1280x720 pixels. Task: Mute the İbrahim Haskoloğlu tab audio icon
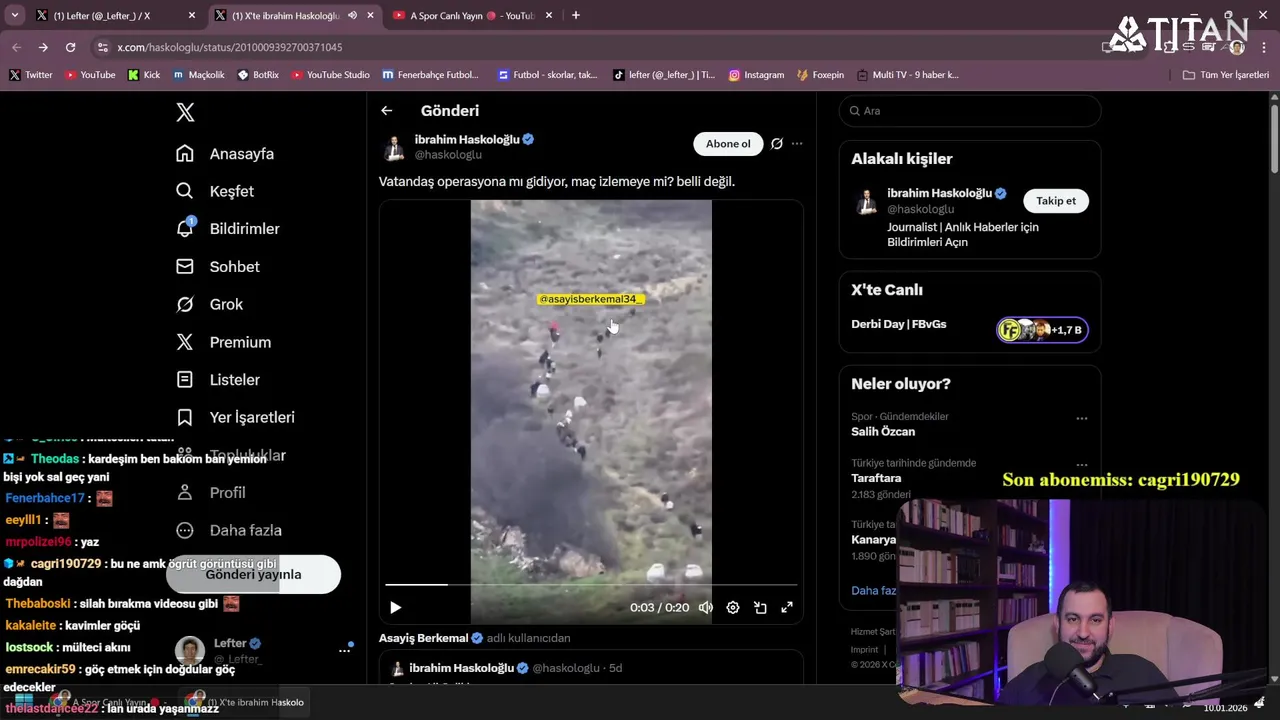click(352, 15)
